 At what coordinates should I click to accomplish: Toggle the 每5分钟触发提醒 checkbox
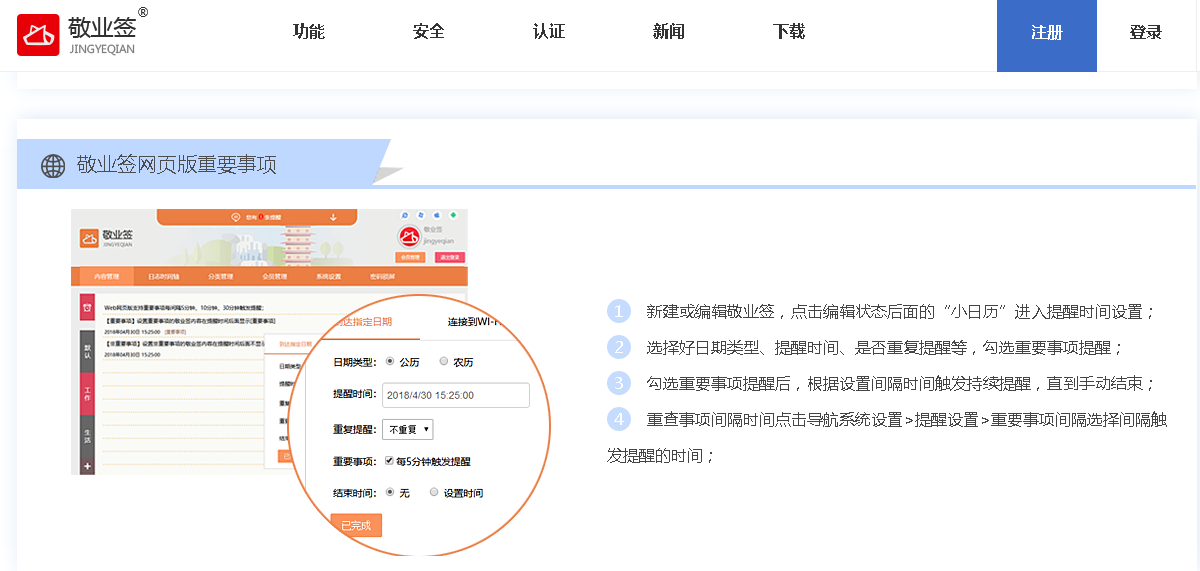389,461
